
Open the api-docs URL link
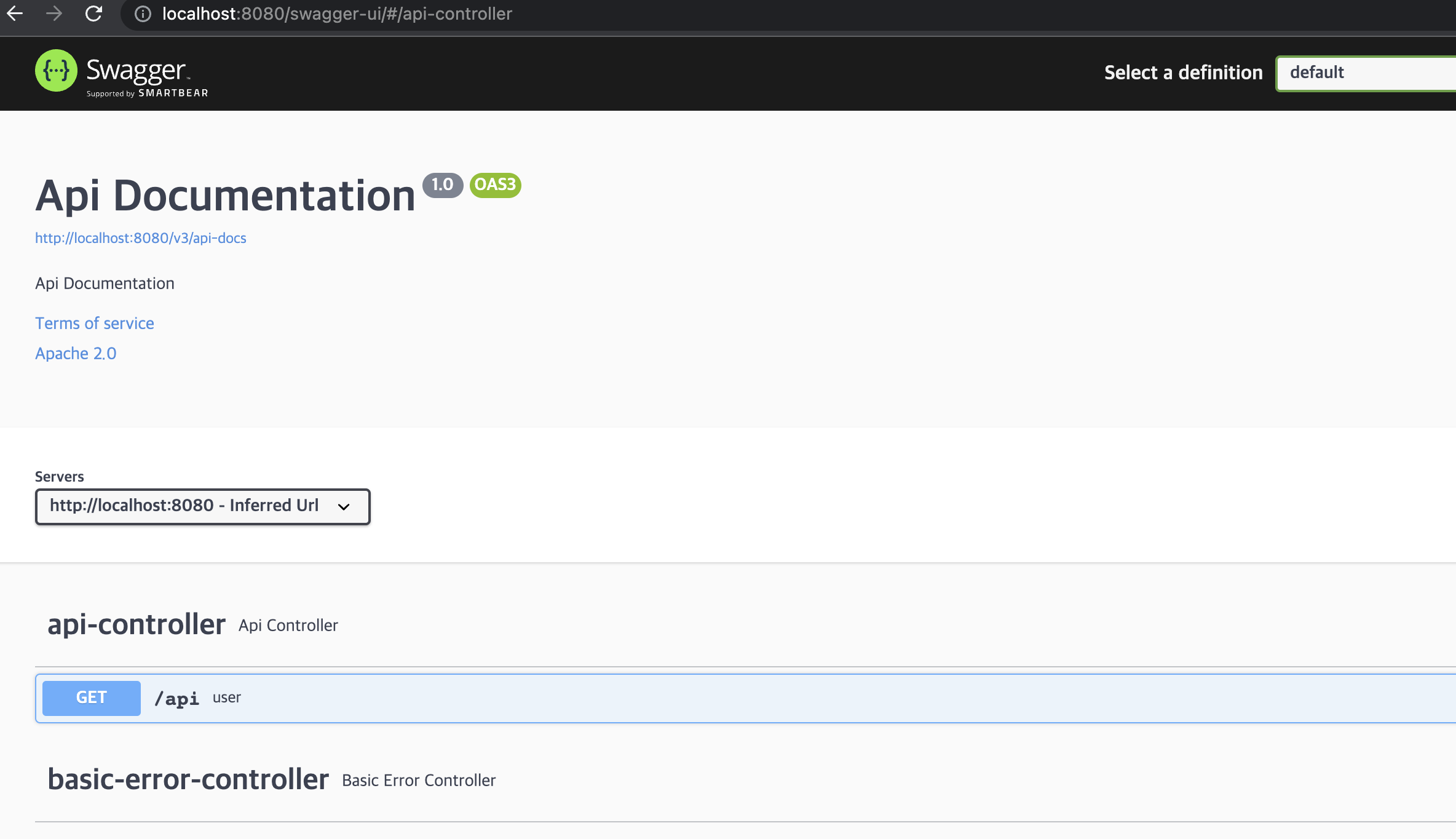[141, 238]
